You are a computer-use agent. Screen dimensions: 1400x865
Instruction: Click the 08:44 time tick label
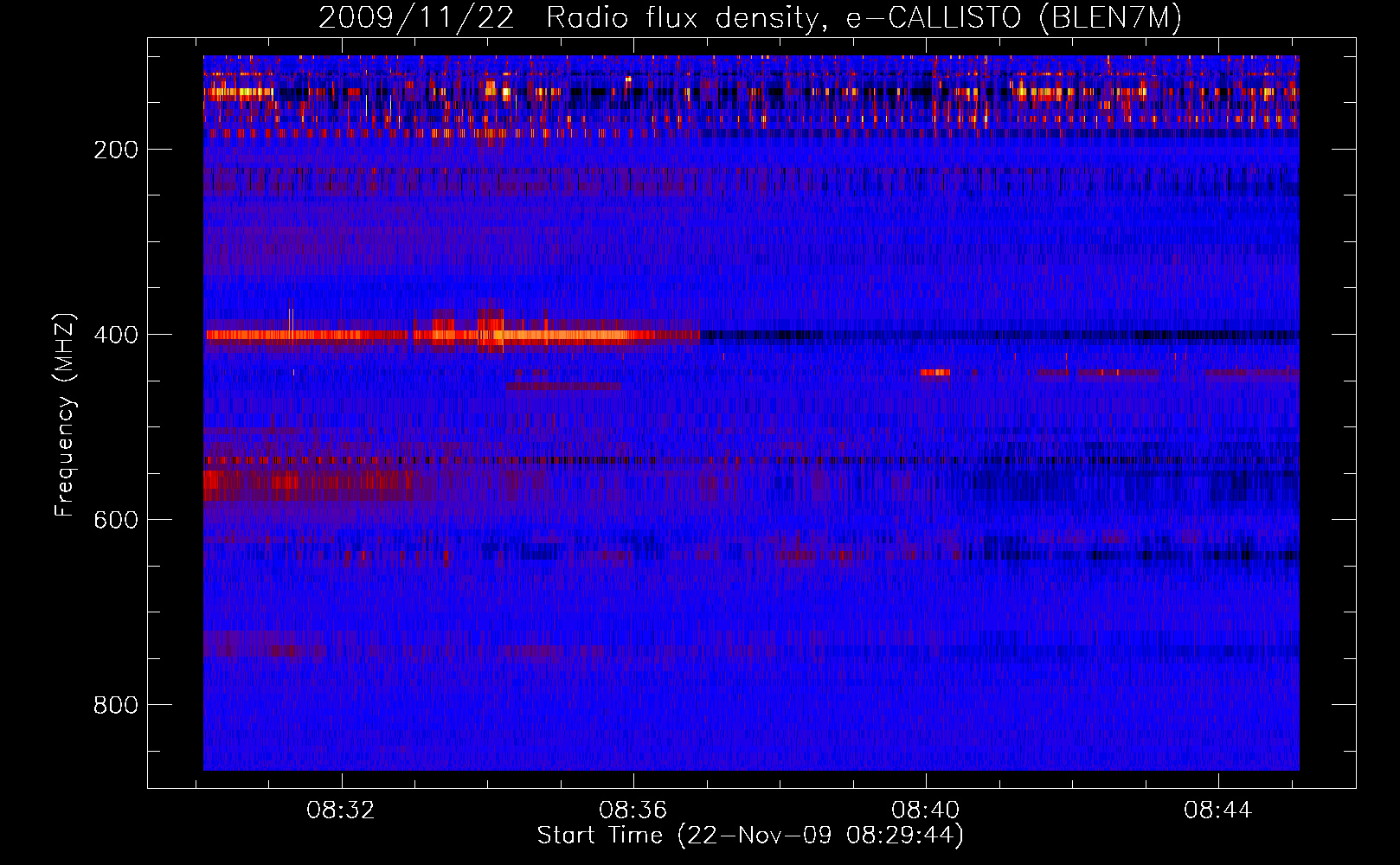point(1218,811)
